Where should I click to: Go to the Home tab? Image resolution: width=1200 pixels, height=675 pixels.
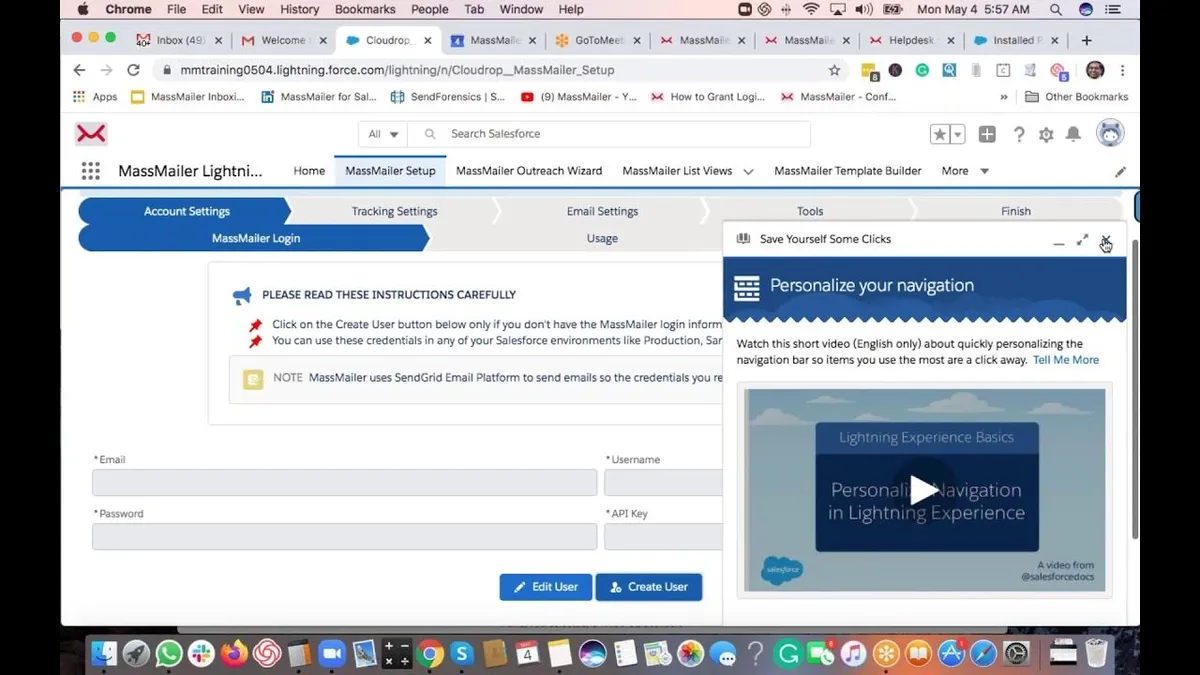[309, 171]
